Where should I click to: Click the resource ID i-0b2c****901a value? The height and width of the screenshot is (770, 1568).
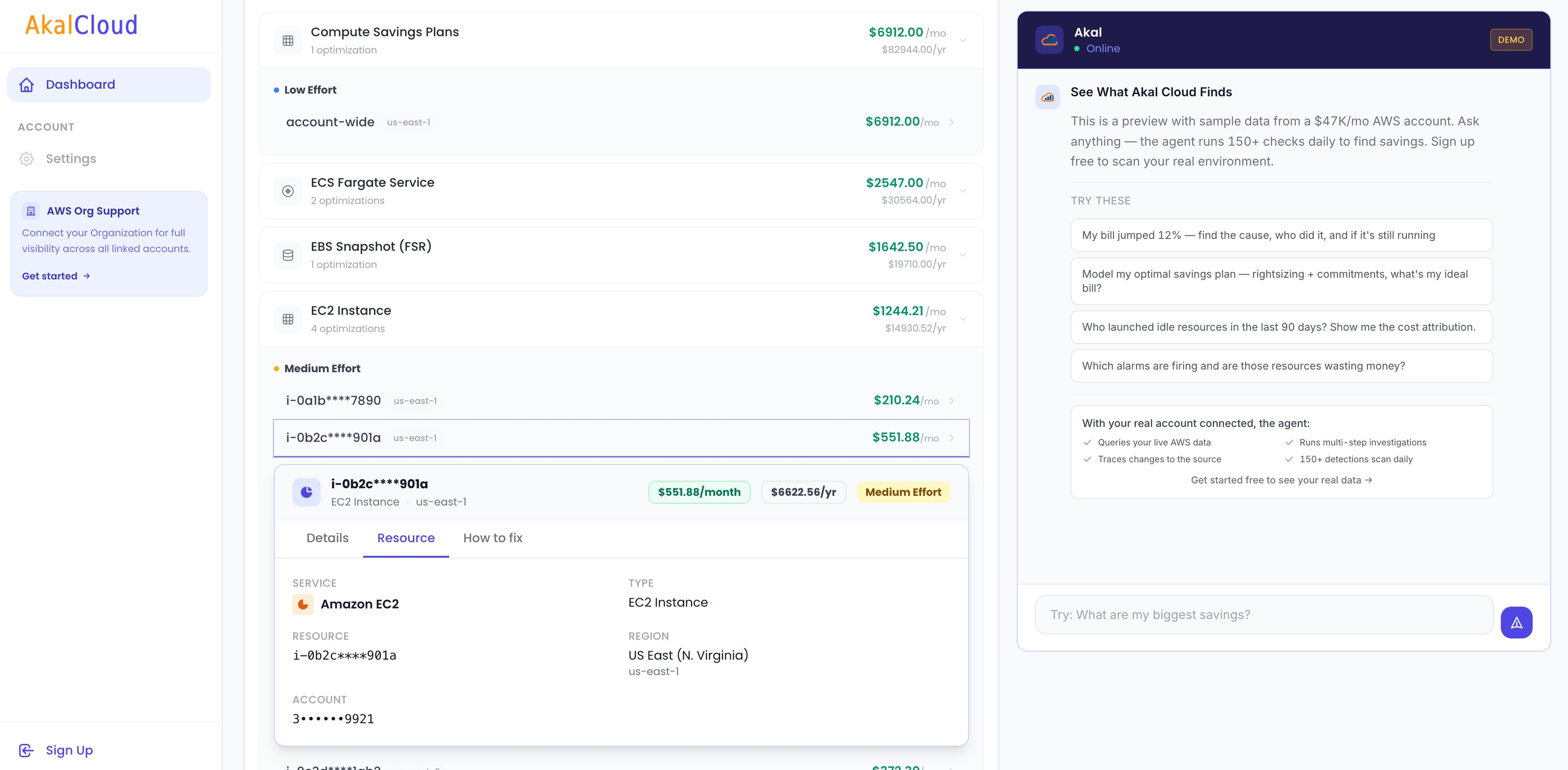point(344,656)
